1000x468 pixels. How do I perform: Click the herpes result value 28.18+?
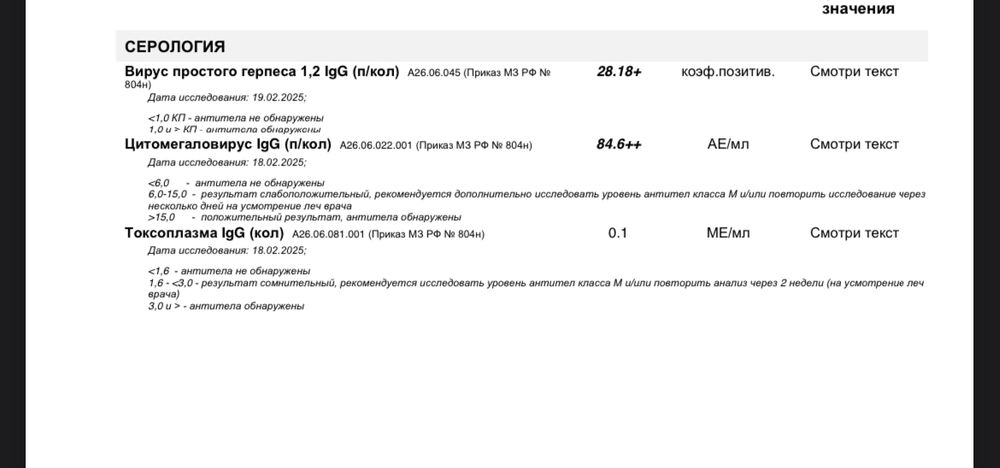pos(619,72)
